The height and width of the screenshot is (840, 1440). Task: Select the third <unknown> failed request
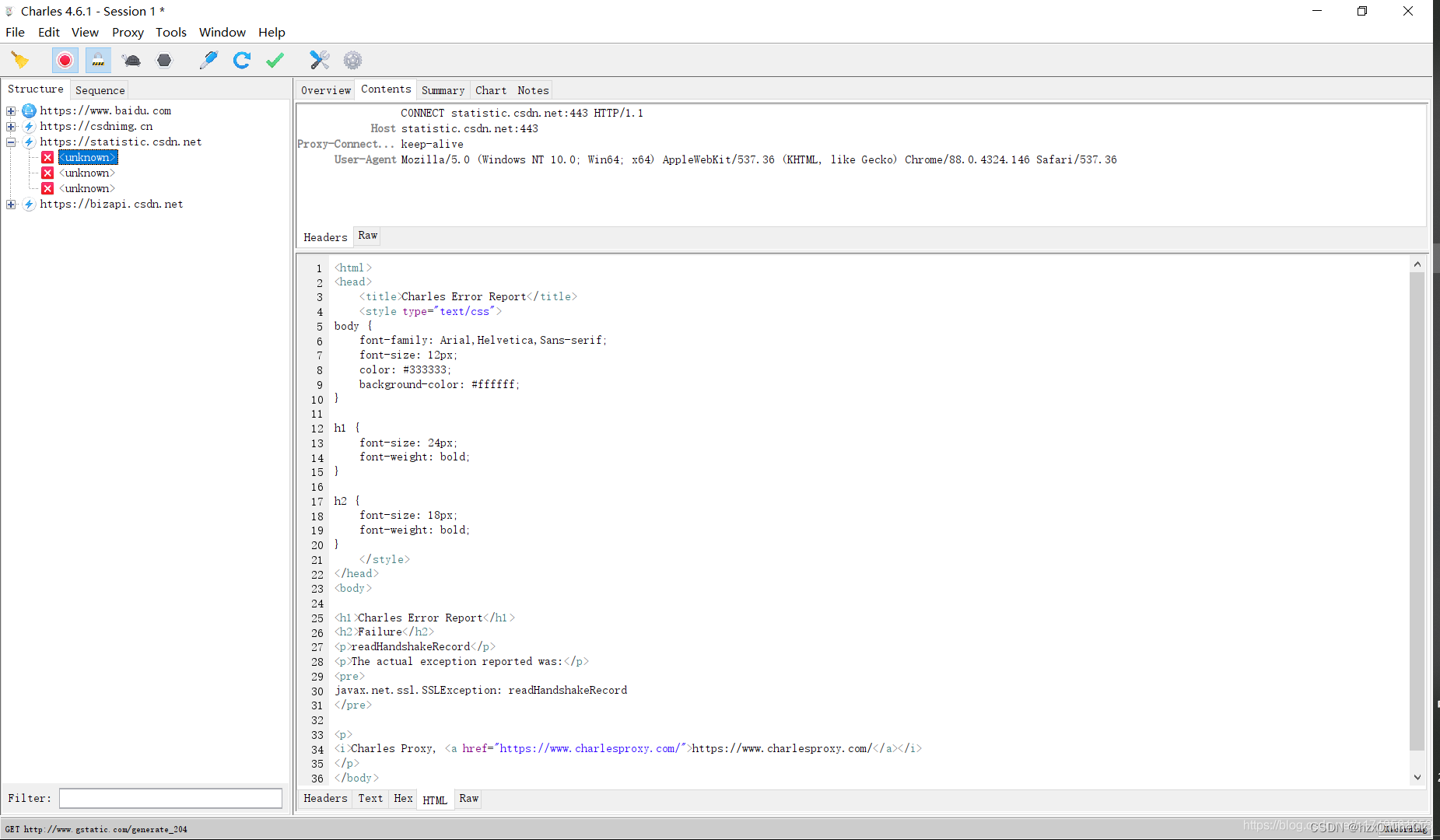pyautogui.click(x=87, y=188)
